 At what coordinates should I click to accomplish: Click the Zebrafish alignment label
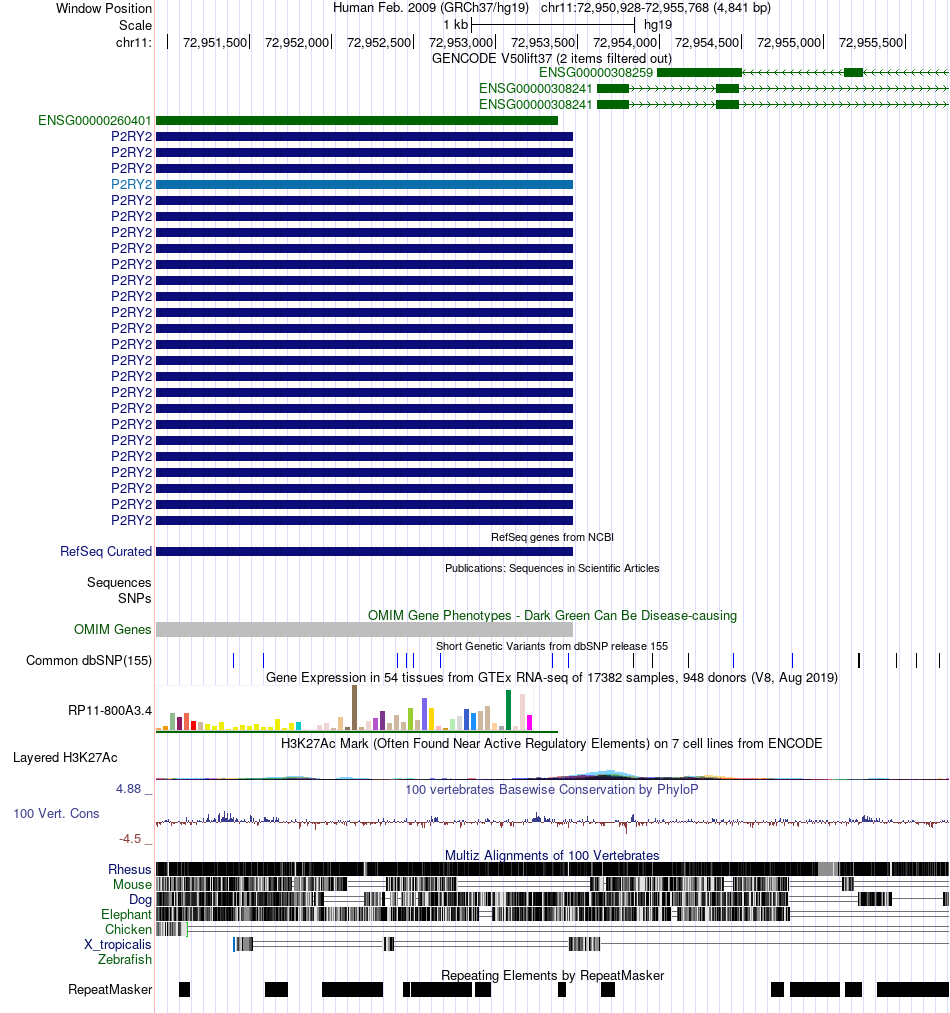click(x=125, y=959)
